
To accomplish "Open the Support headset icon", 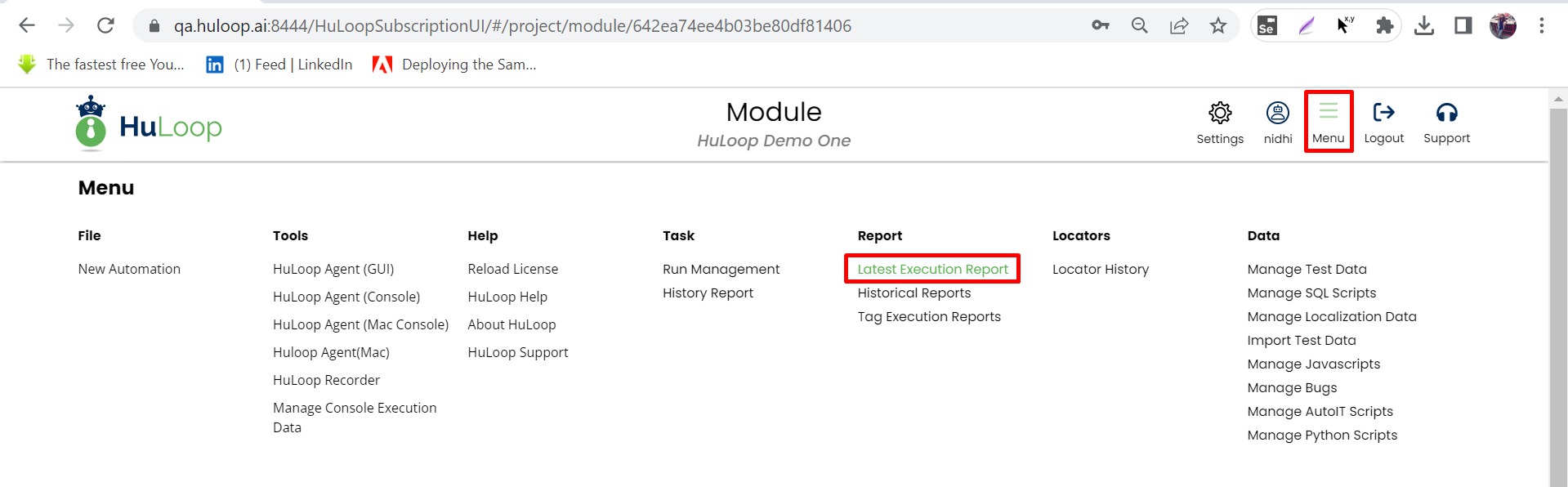I will pyautogui.click(x=1446, y=113).
